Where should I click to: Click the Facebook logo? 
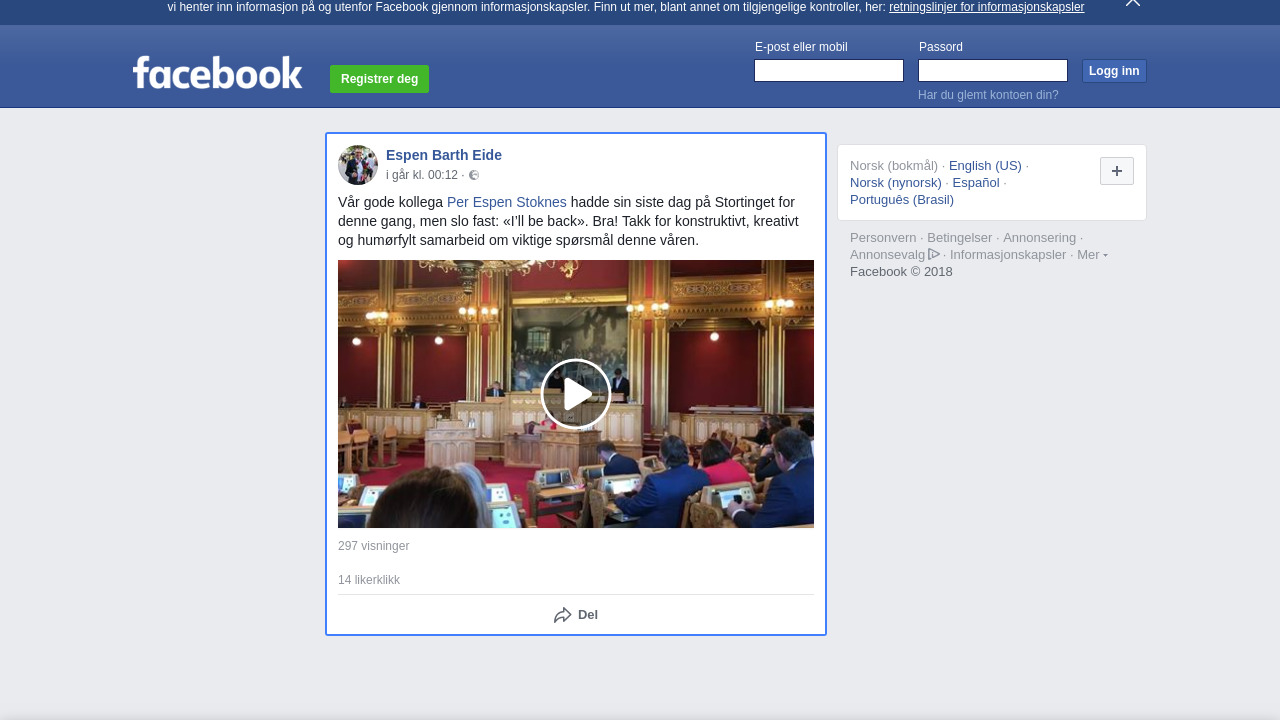[218, 73]
